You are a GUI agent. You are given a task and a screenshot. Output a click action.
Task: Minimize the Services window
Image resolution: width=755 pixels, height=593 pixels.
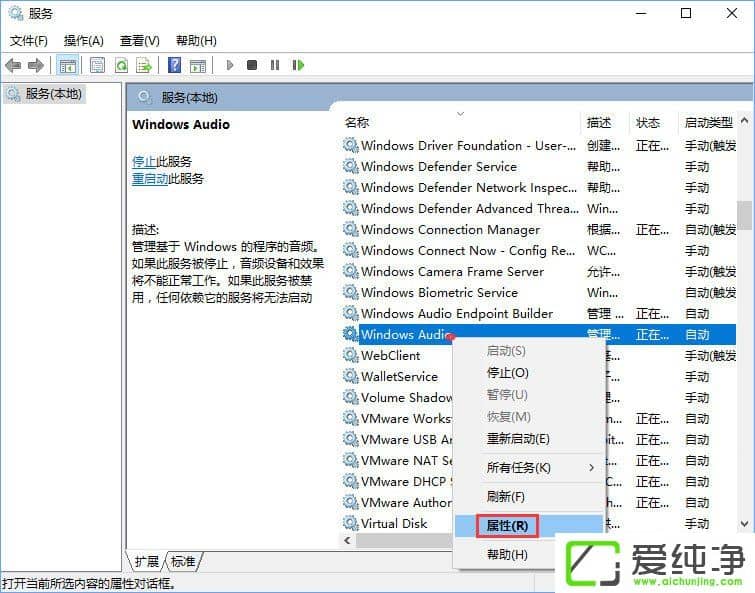[x=641, y=13]
